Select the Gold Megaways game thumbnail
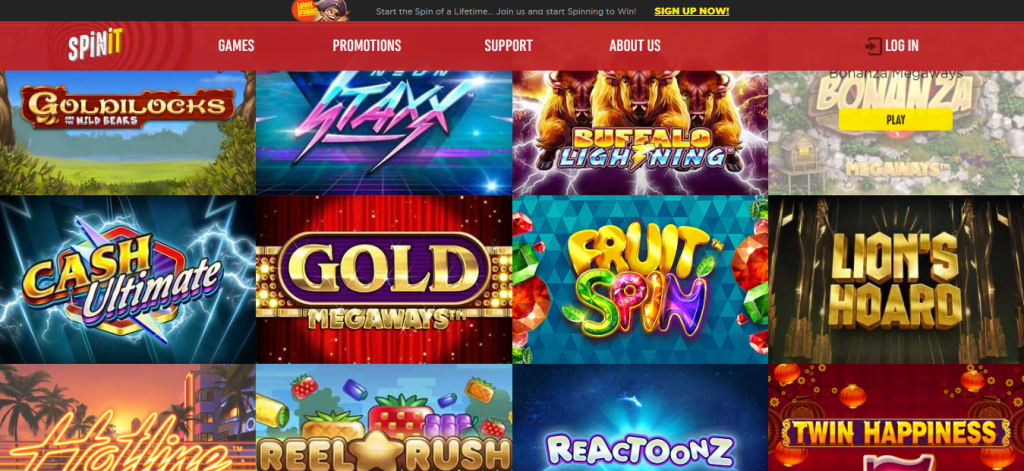The width and height of the screenshot is (1024, 471). point(384,280)
